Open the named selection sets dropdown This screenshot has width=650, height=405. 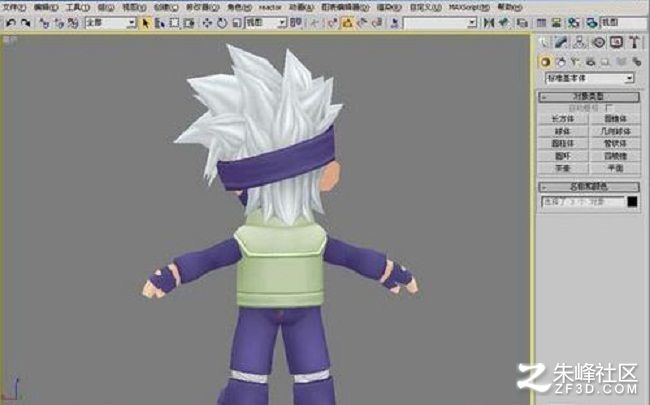440,23
